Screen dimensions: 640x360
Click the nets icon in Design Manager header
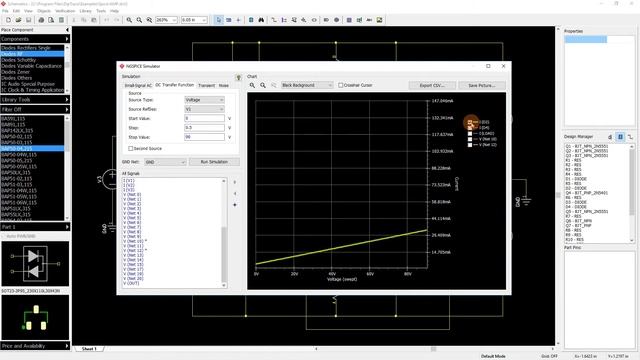pos(630,137)
